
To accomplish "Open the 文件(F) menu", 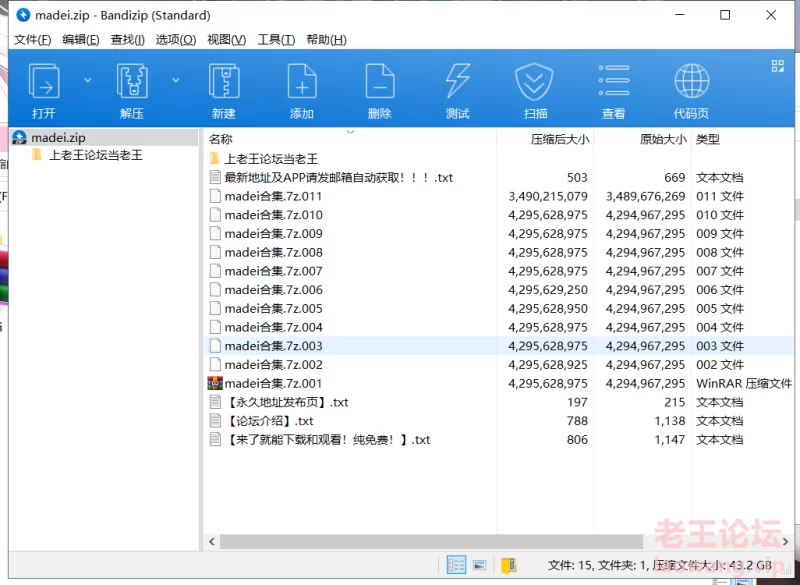I will (32, 40).
